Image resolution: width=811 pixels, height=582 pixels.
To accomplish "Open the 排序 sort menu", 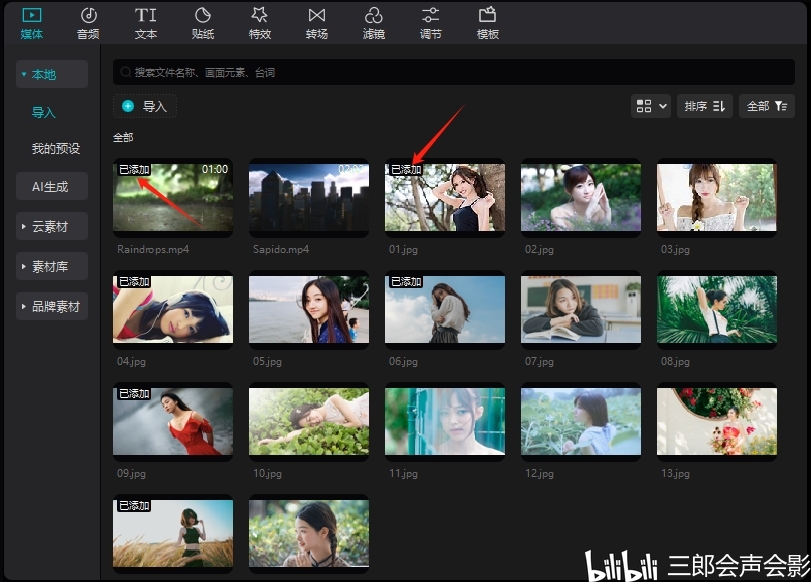I will click(704, 106).
